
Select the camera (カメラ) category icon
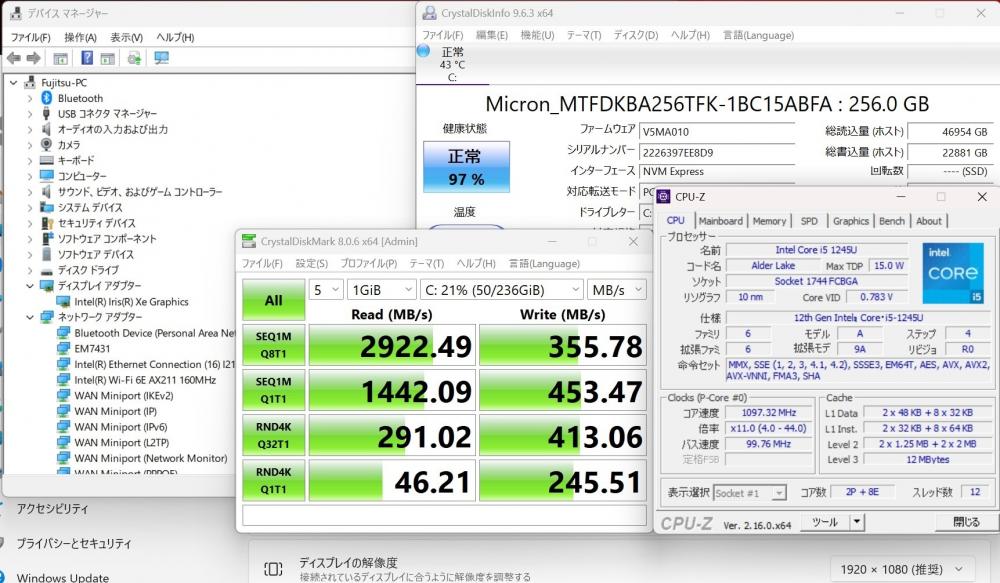click(47, 145)
